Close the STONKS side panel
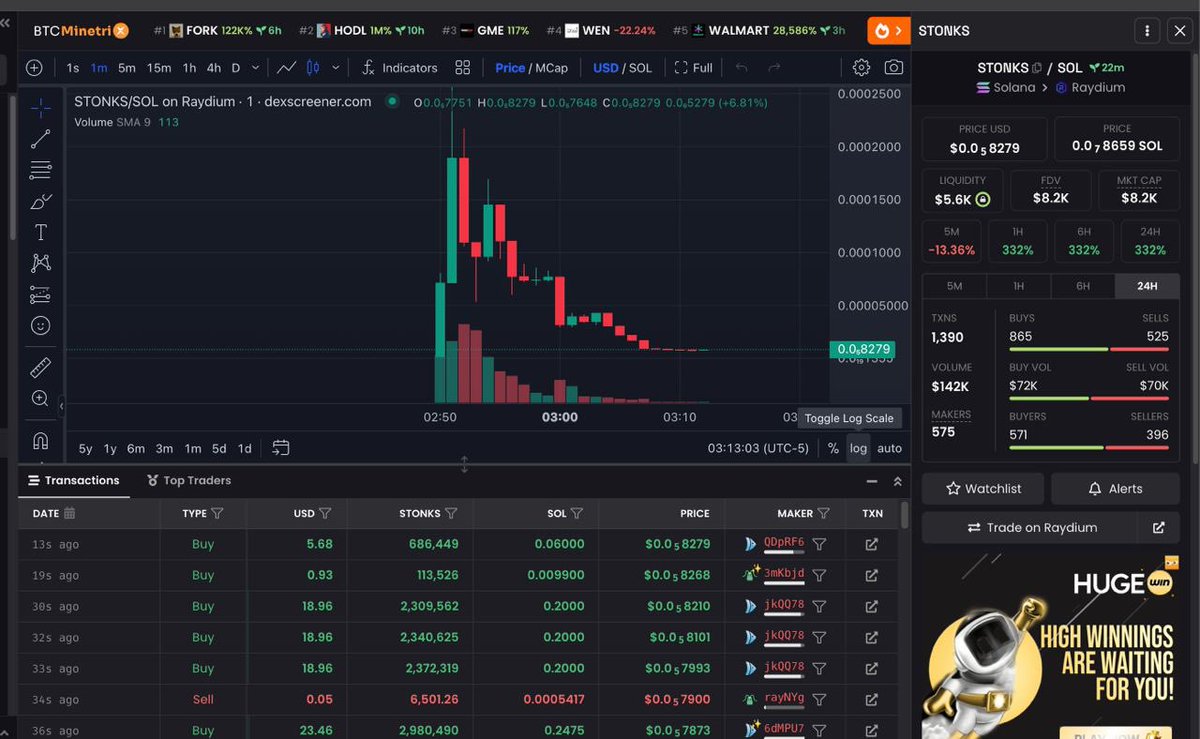This screenshot has width=1200, height=739. point(1179,31)
